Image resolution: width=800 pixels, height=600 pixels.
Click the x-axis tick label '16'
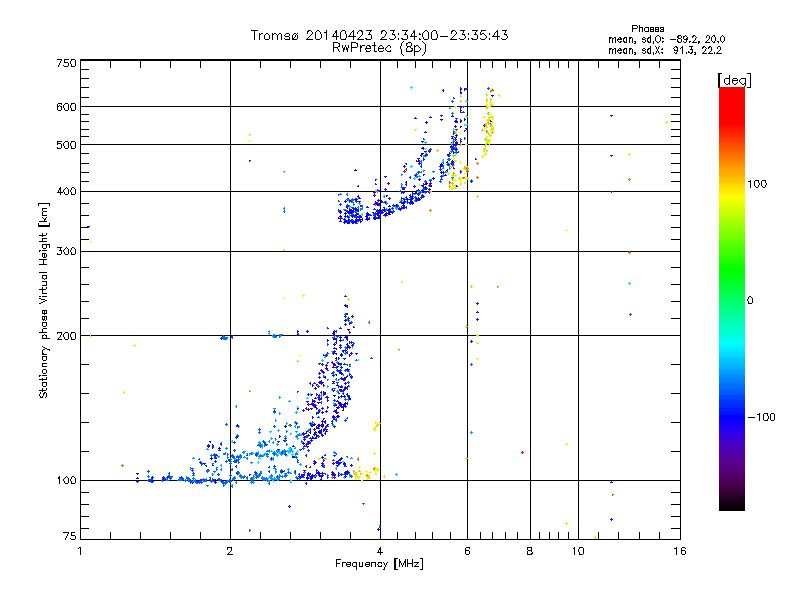680,551
